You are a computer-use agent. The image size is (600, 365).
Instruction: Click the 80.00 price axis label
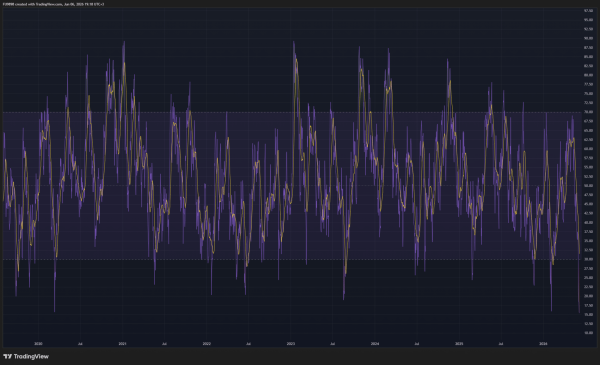pos(588,75)
